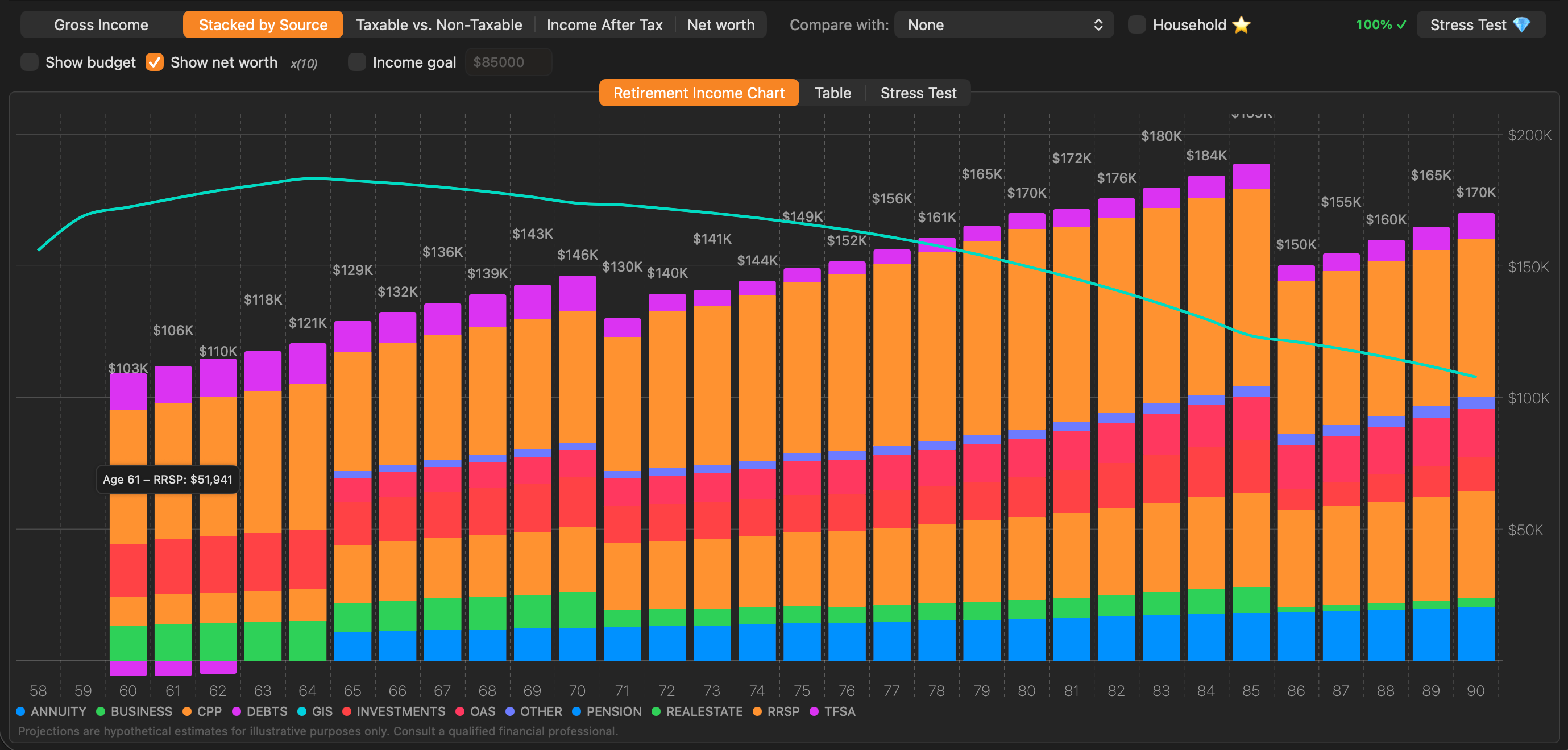Click the PENSION legend label
Image resolution: width=1568 pixels, height=750 pixels.
(613, 711)
